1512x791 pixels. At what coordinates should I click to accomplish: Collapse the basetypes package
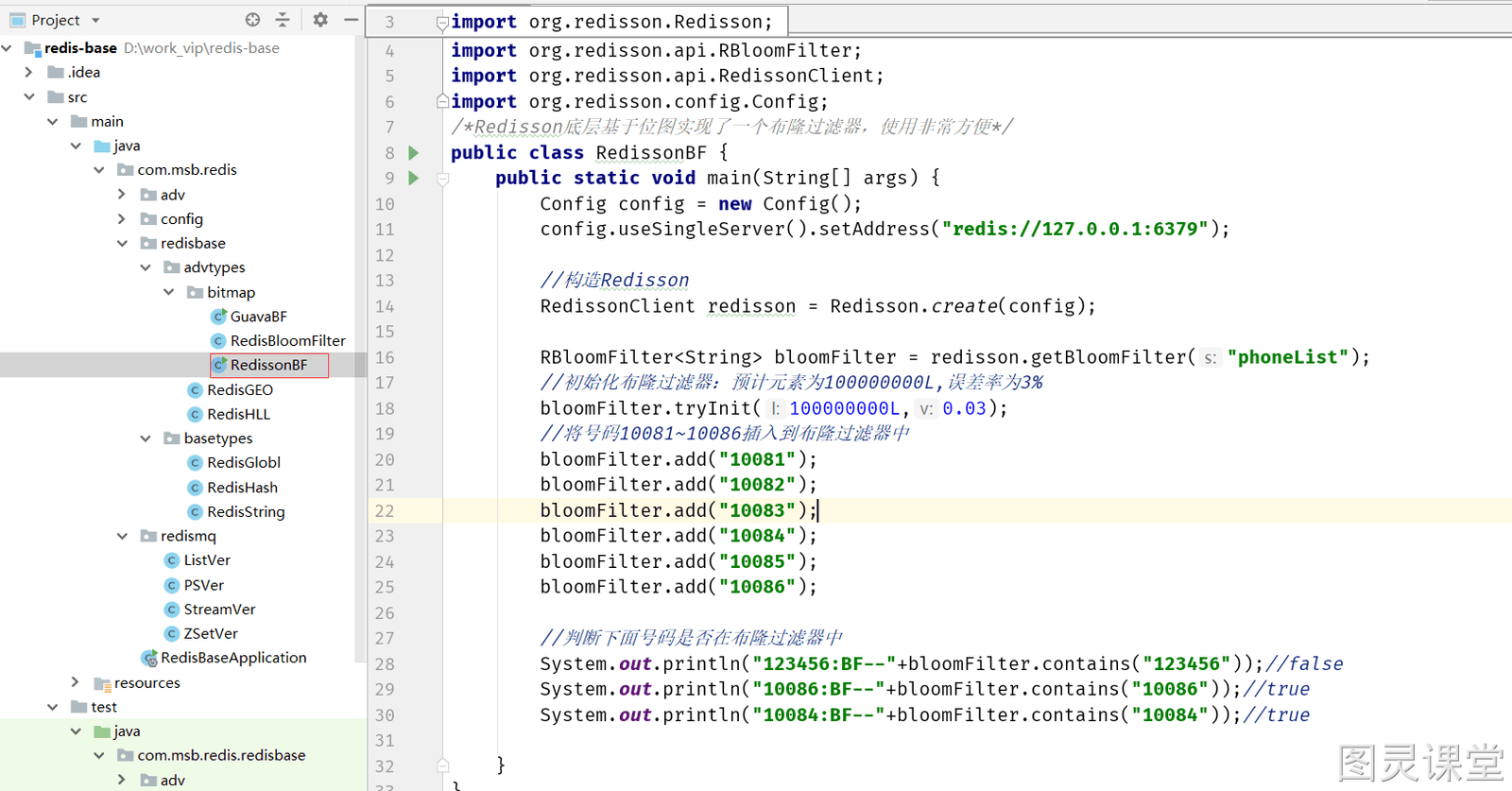point(146,438)
